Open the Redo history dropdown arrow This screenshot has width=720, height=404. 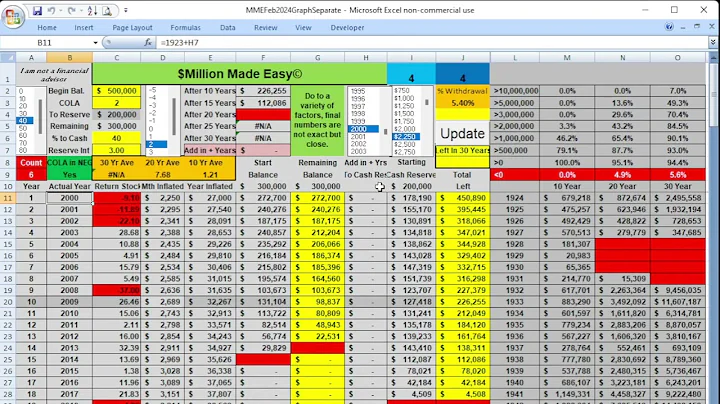[x=81, y=10]
